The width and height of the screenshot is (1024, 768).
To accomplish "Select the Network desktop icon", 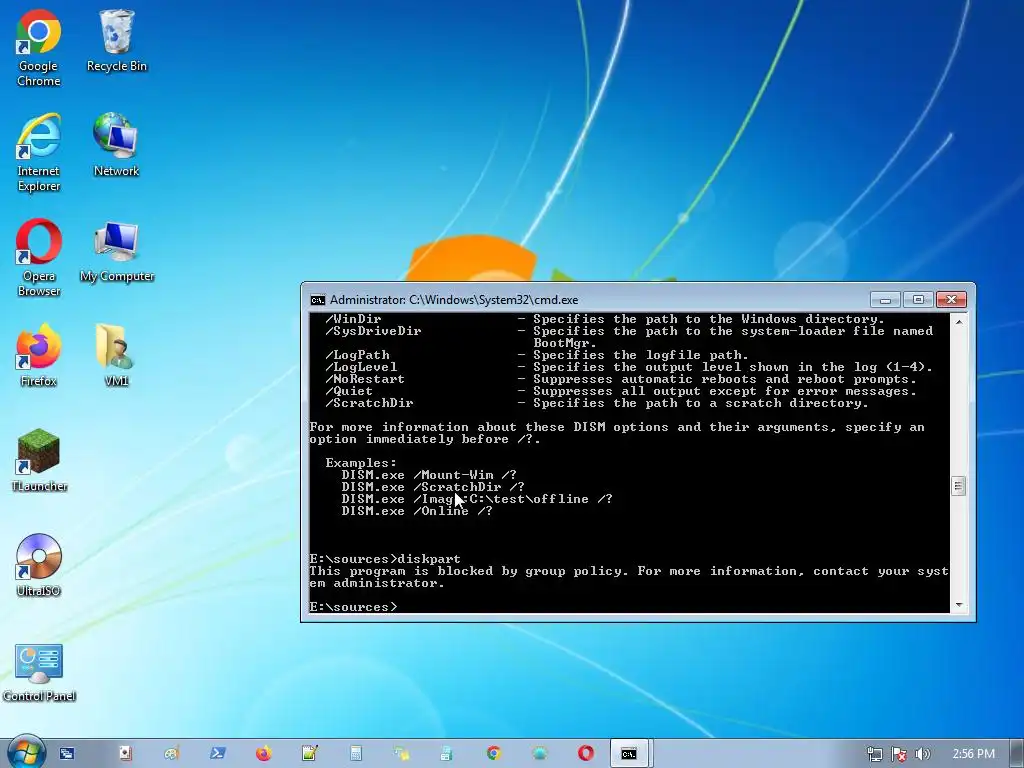I will coord(116,145).
